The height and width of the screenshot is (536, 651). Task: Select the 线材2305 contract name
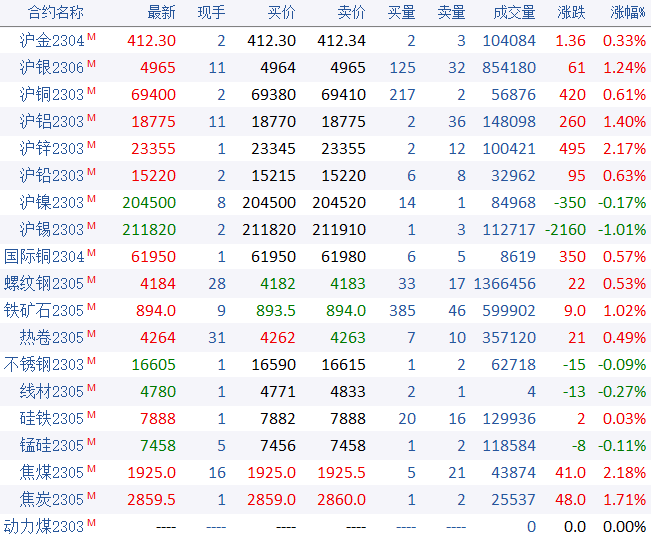(x=52, y=392)
